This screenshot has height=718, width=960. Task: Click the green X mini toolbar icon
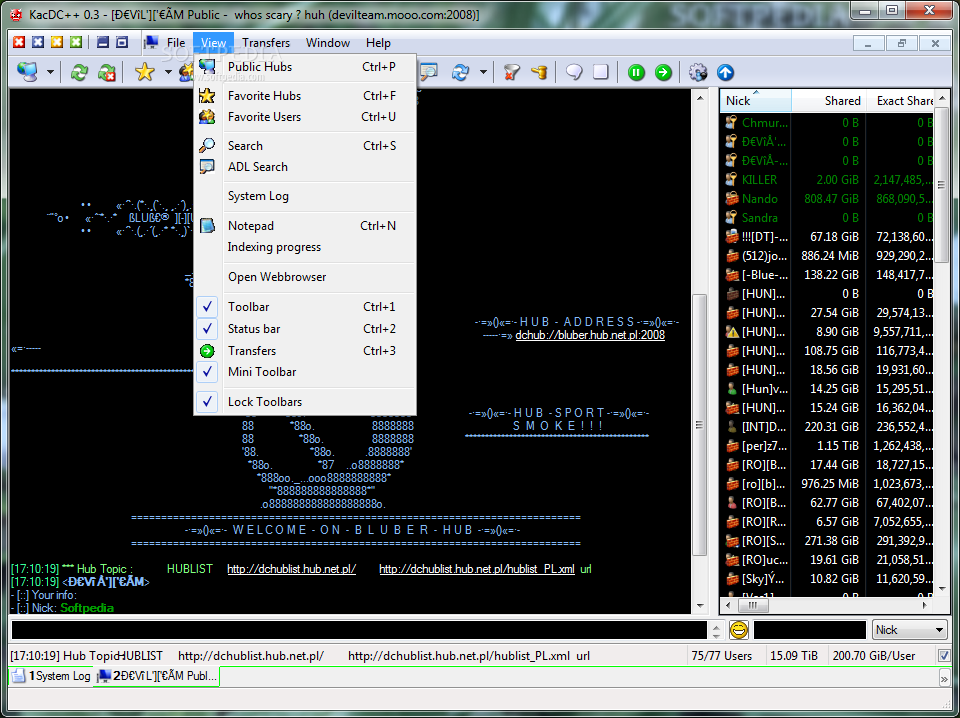76,42
